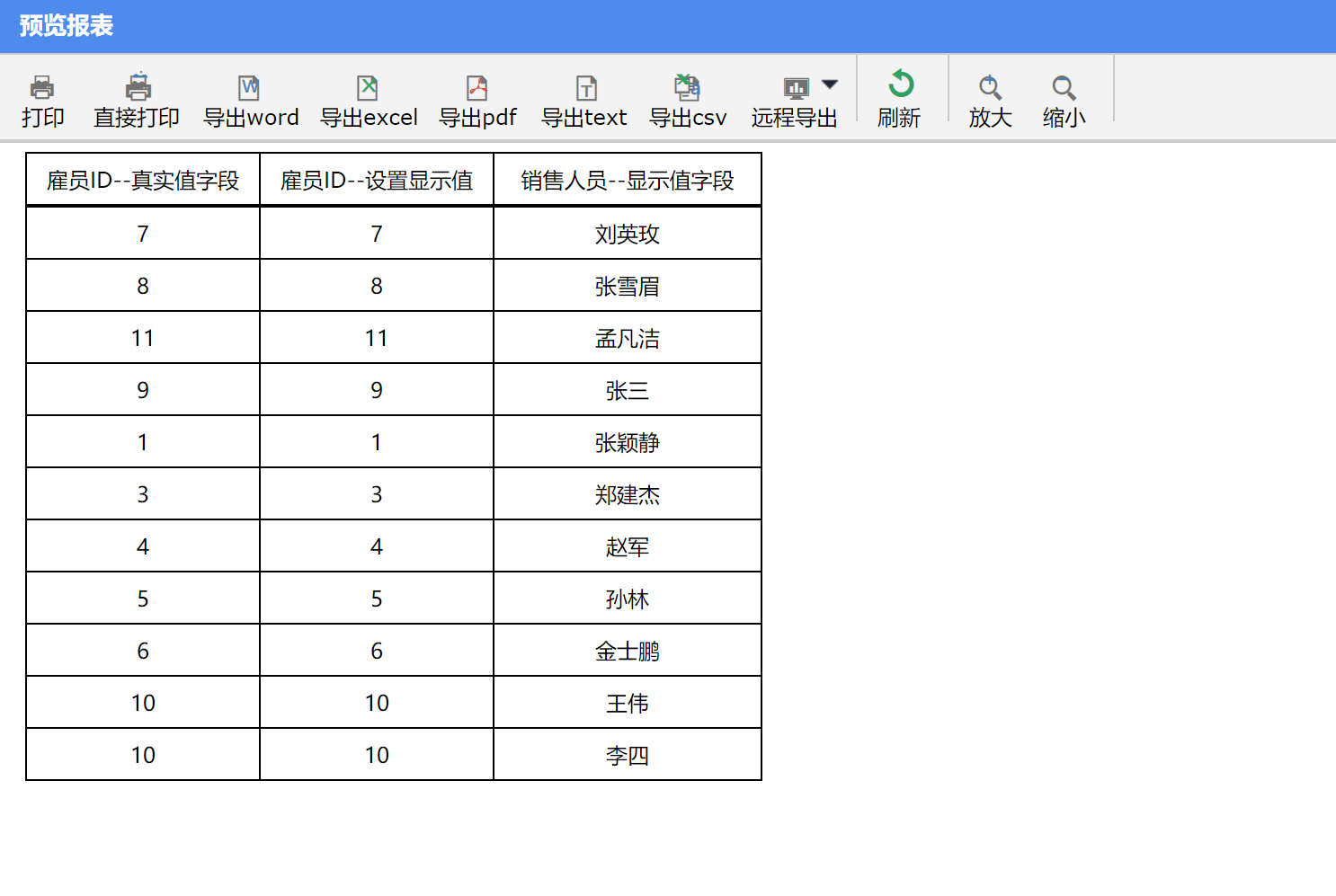Click the 打印 print icon
Image resolution: width=1336 pixels, height=896 pixels.
pyautogui.click(x=42, y=88)
